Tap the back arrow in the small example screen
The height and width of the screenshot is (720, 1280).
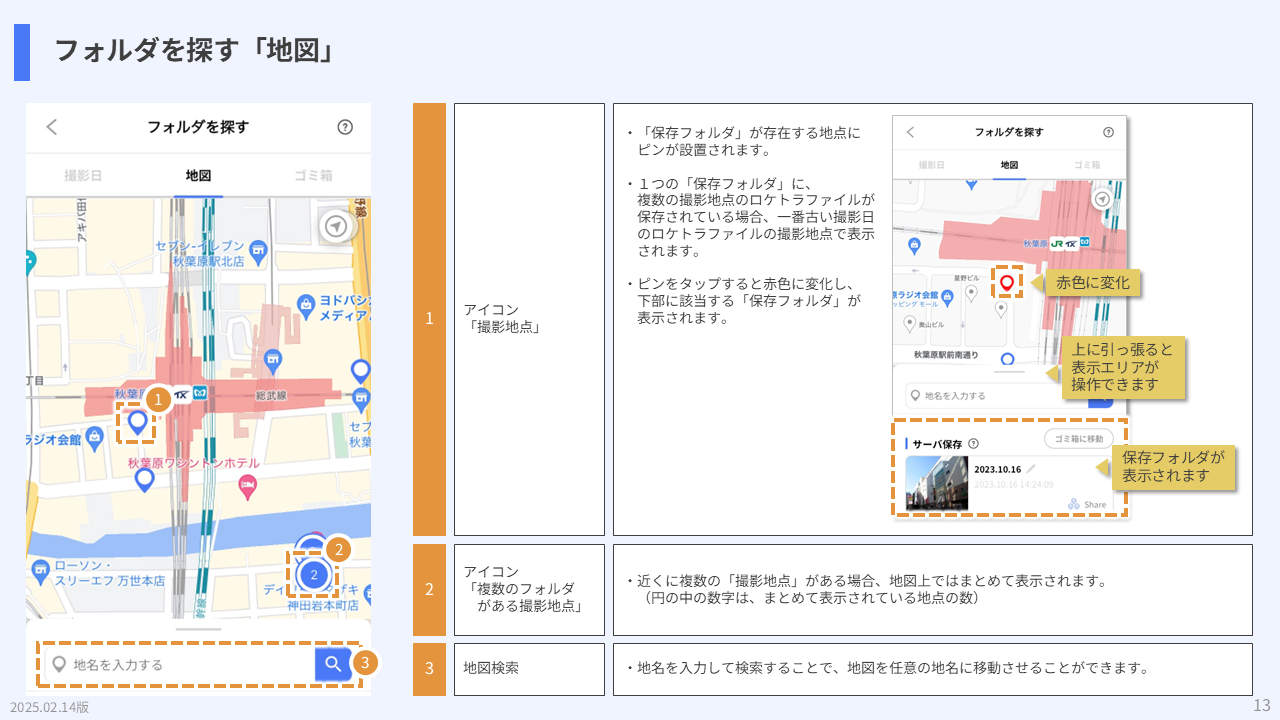tap(910, 132)
